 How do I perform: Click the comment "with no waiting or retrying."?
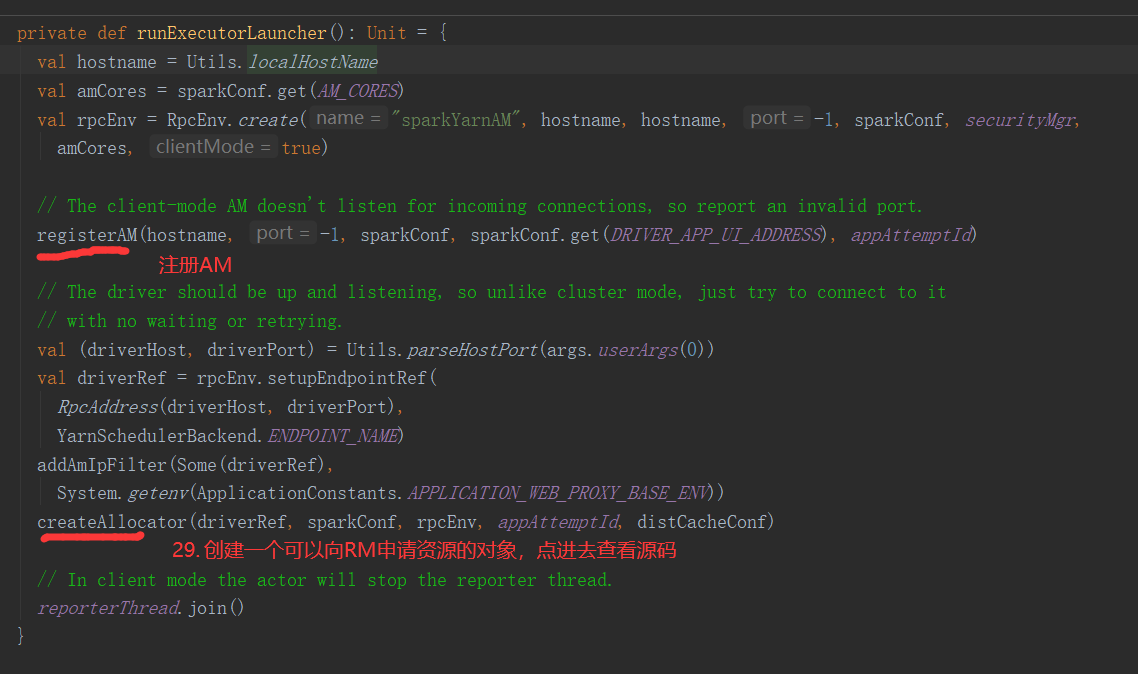(189, 321)
